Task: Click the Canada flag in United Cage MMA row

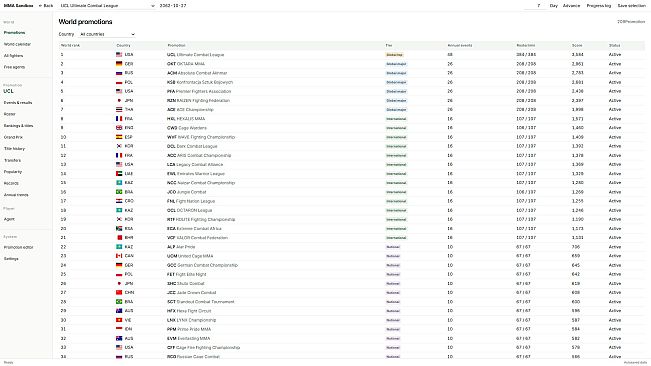Action: tap(119, 256)
